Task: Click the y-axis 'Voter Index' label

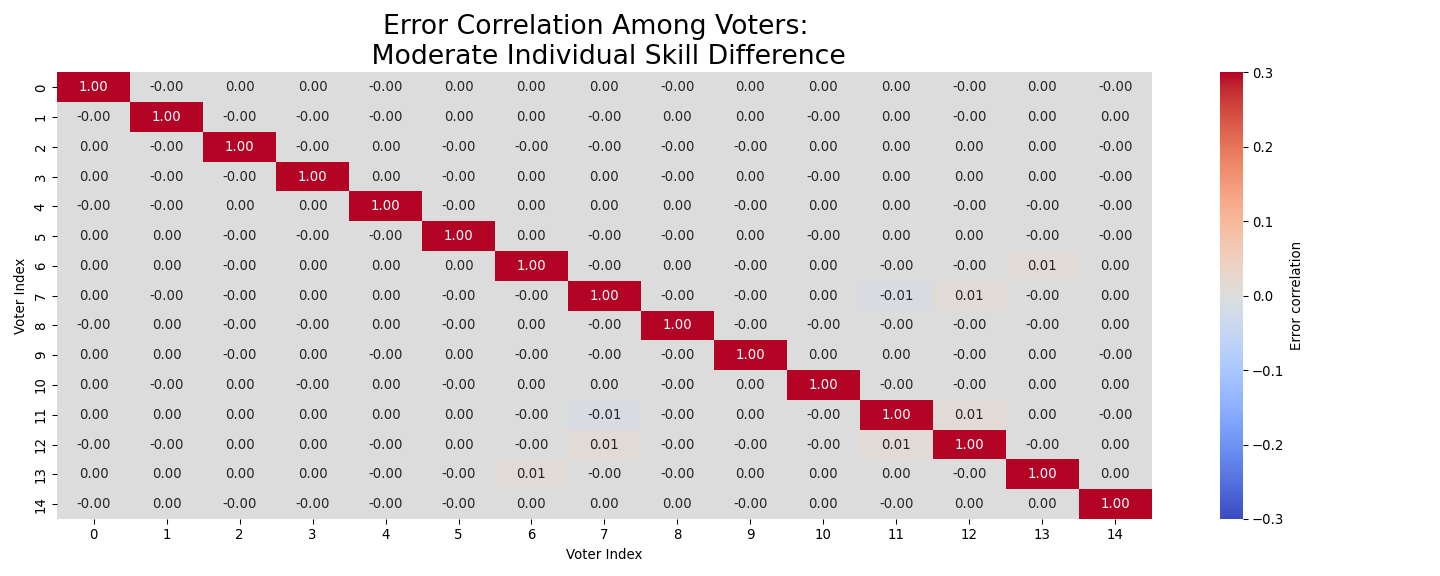Action: [20, 296]
